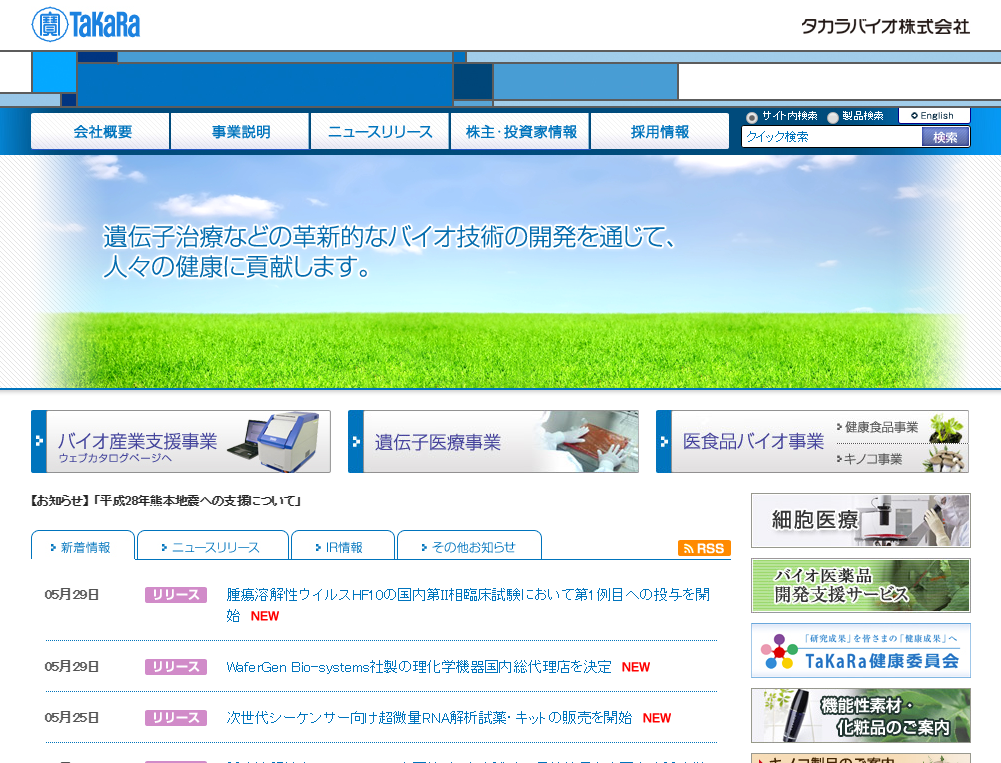
Task: Select the IR情報 tab
Action: tap(343, 547)
